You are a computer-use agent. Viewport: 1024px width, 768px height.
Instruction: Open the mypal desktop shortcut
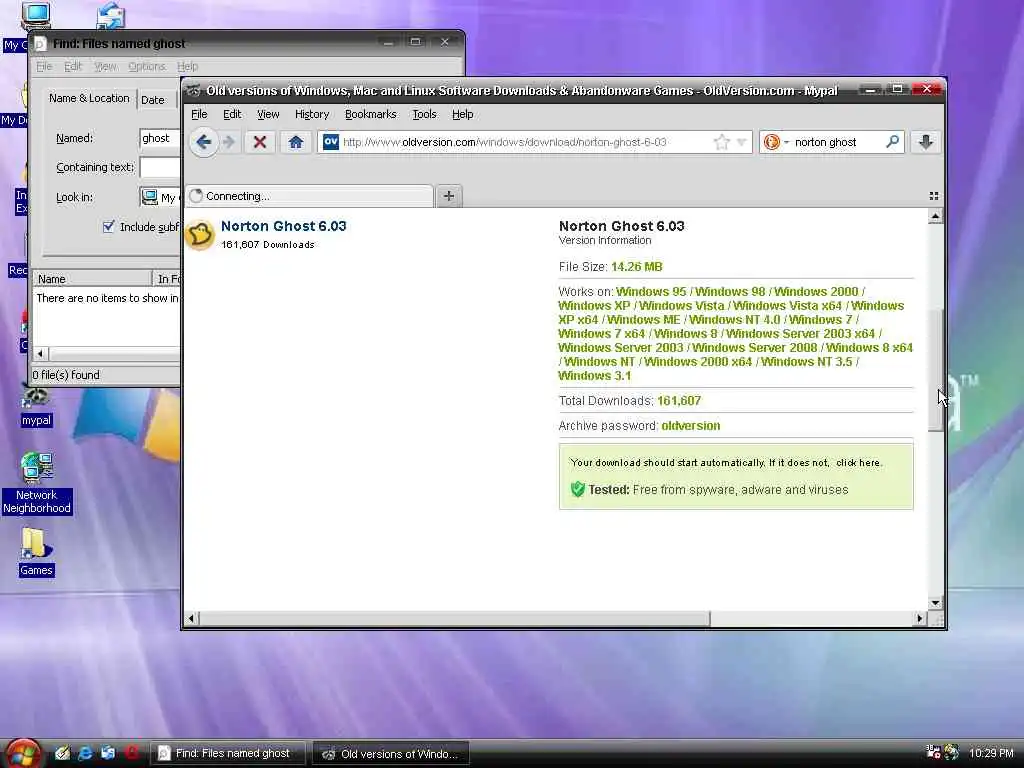[36, 406]
